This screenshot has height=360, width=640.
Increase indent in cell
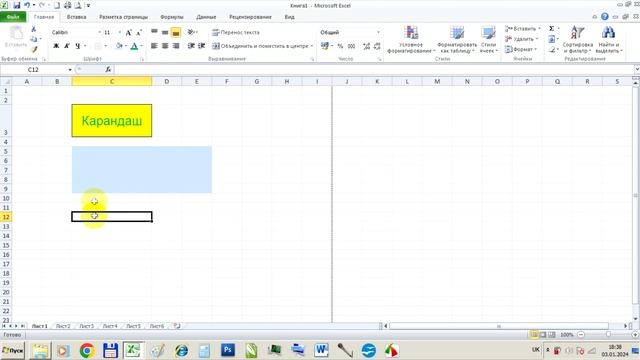click(x=202, y=46)
